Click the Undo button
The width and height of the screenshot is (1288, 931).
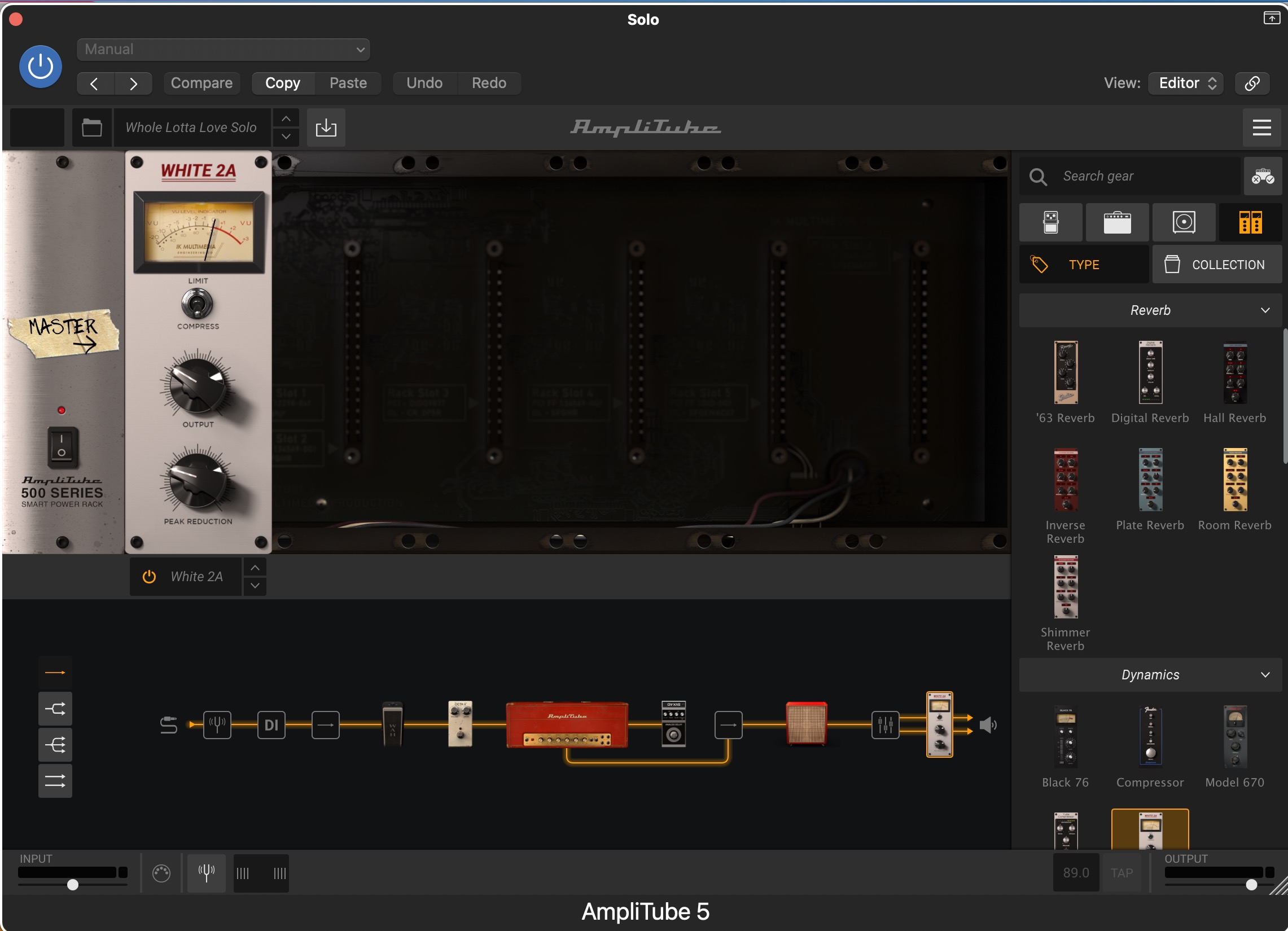(424, 84)
